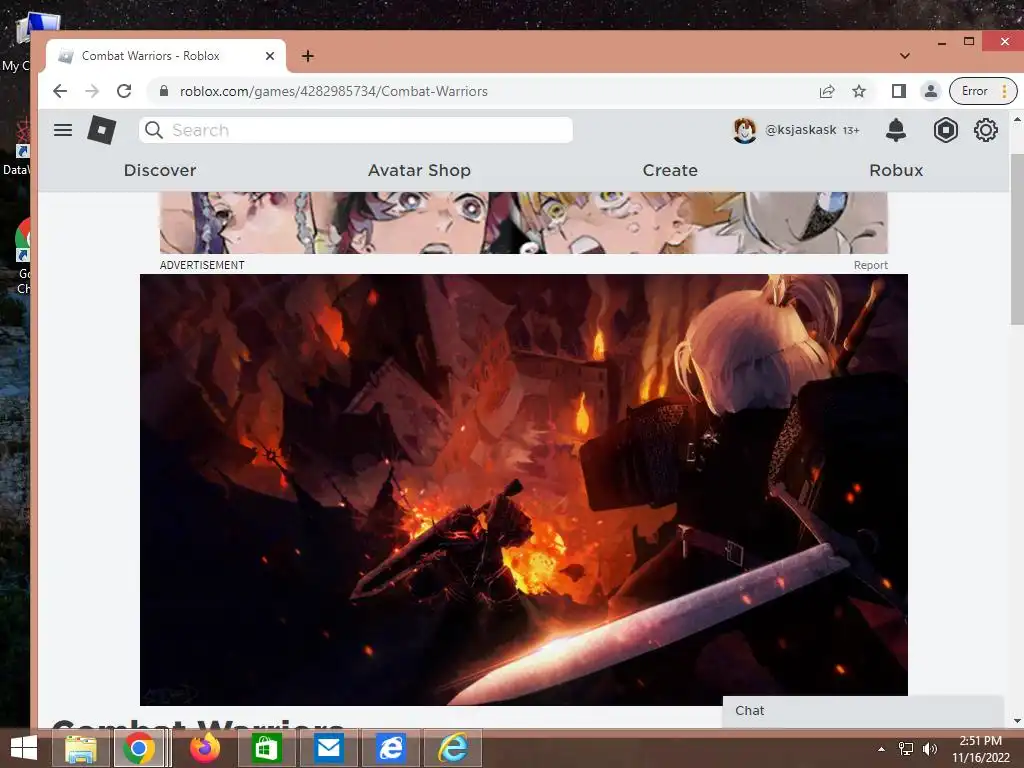
Task: Go forward to the next page
Action: pyautogui.click(x=92, y=91)
